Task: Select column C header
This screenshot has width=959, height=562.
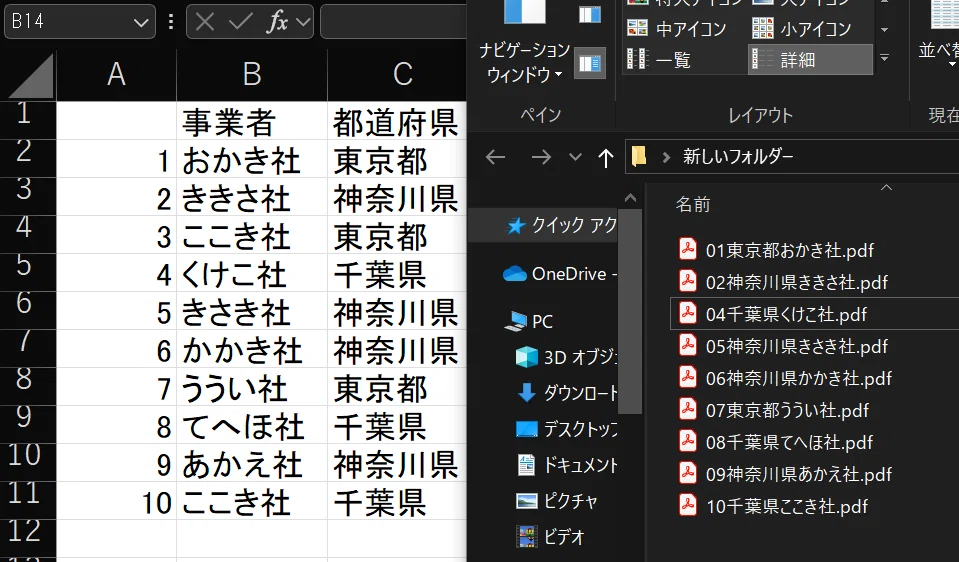Action: tap(397, 75)
